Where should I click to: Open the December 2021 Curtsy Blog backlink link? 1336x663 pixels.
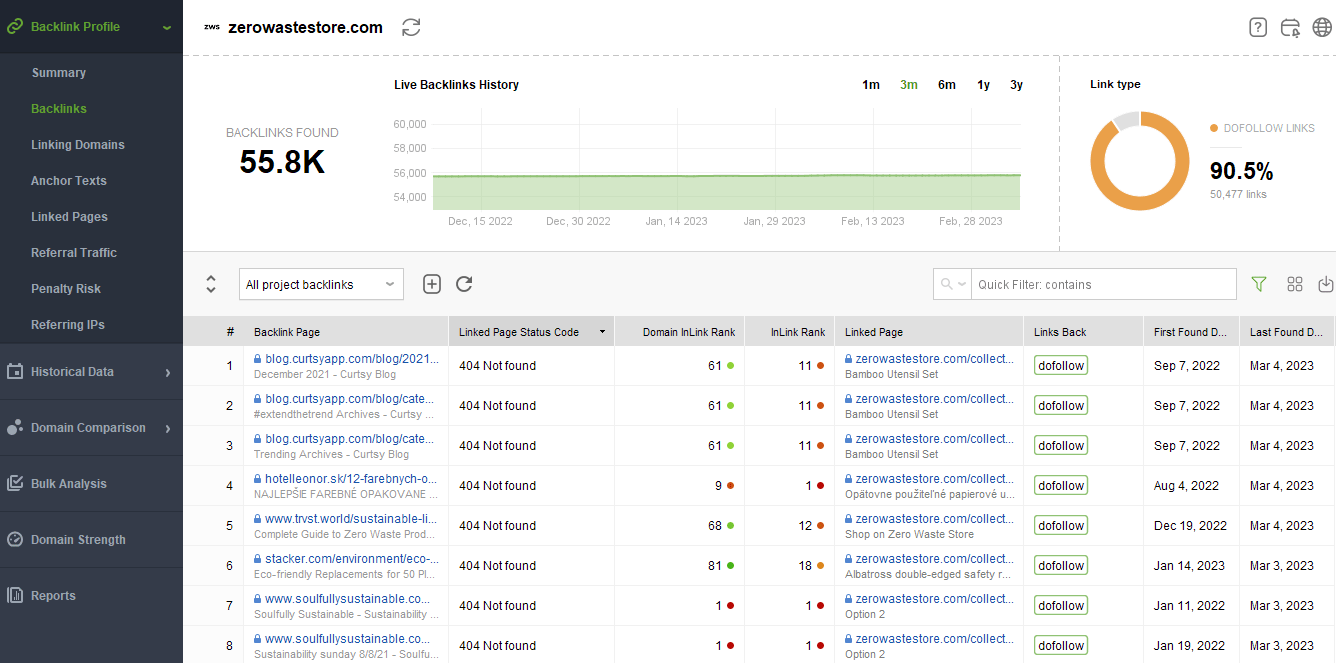tap(351, 359)
